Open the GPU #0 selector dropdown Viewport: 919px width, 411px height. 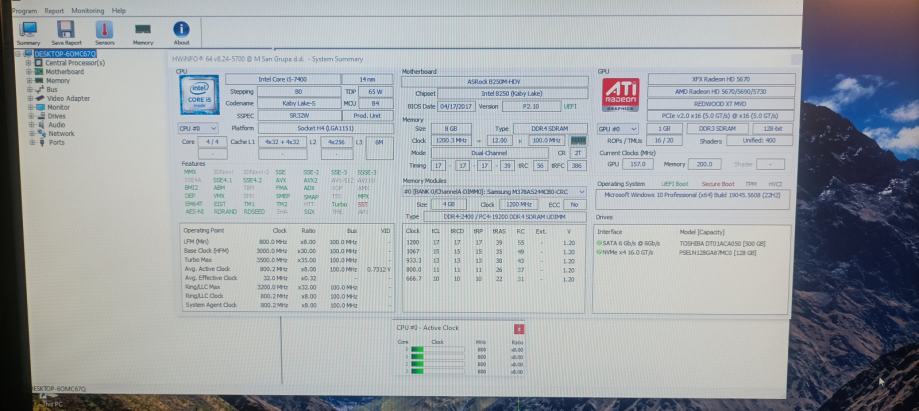[x=618, y=129]
